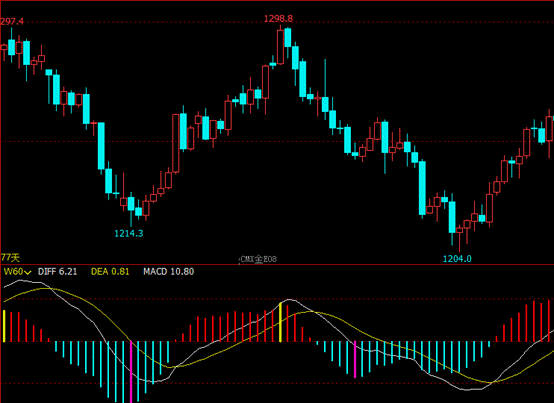Screen dimensions: 554x403
Task: Click the 1298.8 high price marker
Action: pos(278,18)
